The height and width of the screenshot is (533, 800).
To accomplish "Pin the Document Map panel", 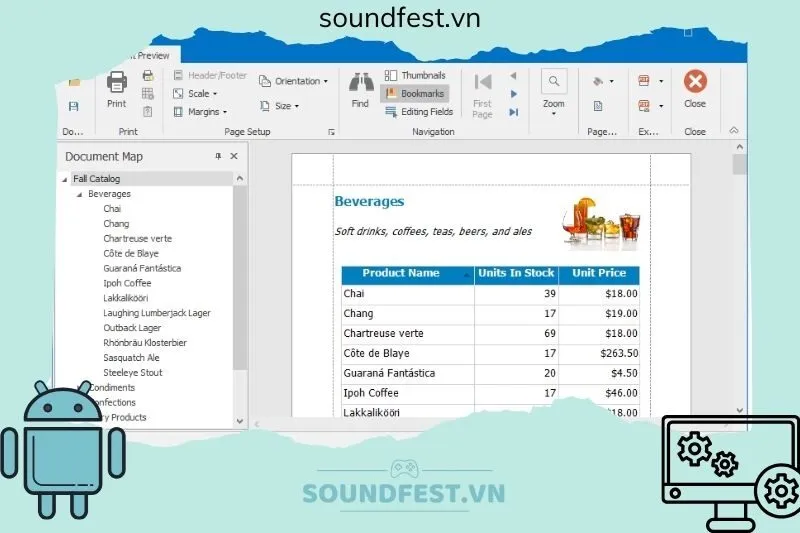I will coord(219,156).
